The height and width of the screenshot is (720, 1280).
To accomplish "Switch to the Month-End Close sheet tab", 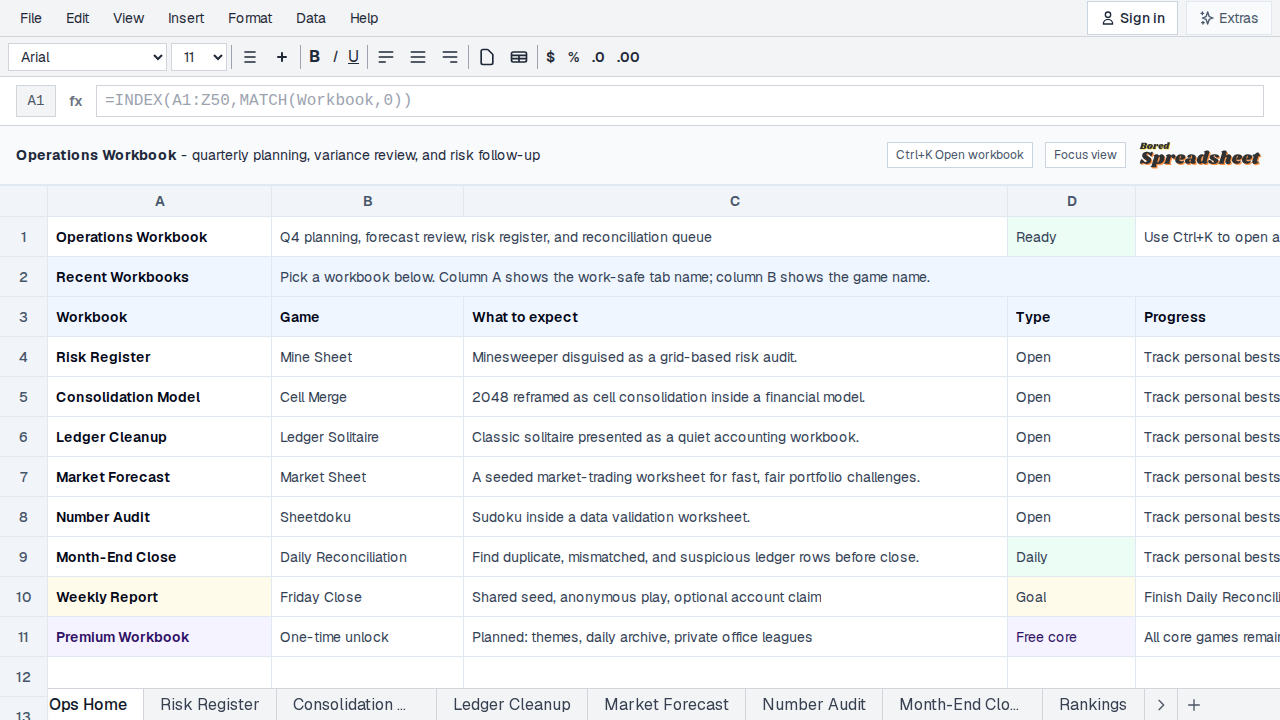I will click(x=962, y=705).
